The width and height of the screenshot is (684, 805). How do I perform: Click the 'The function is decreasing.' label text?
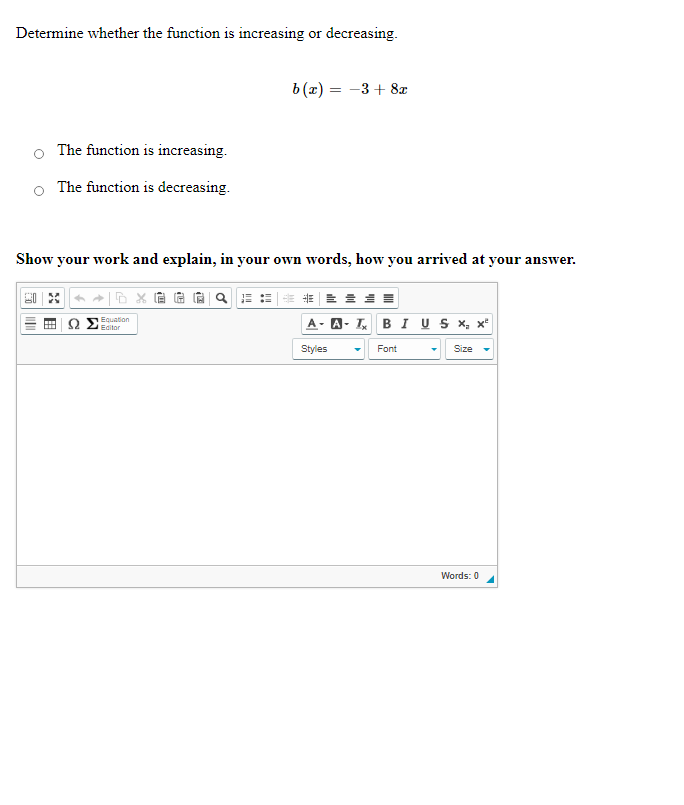(144, 187)
